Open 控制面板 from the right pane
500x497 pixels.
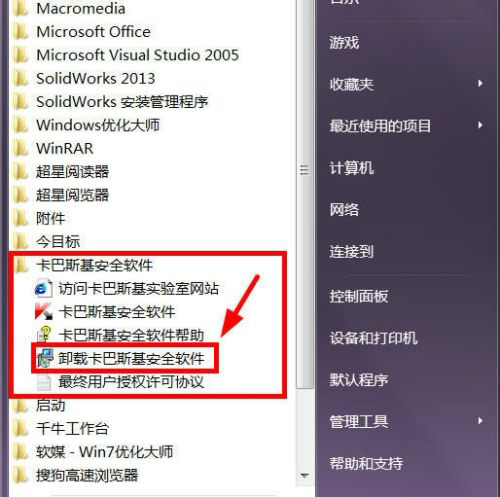pos(359,296)
